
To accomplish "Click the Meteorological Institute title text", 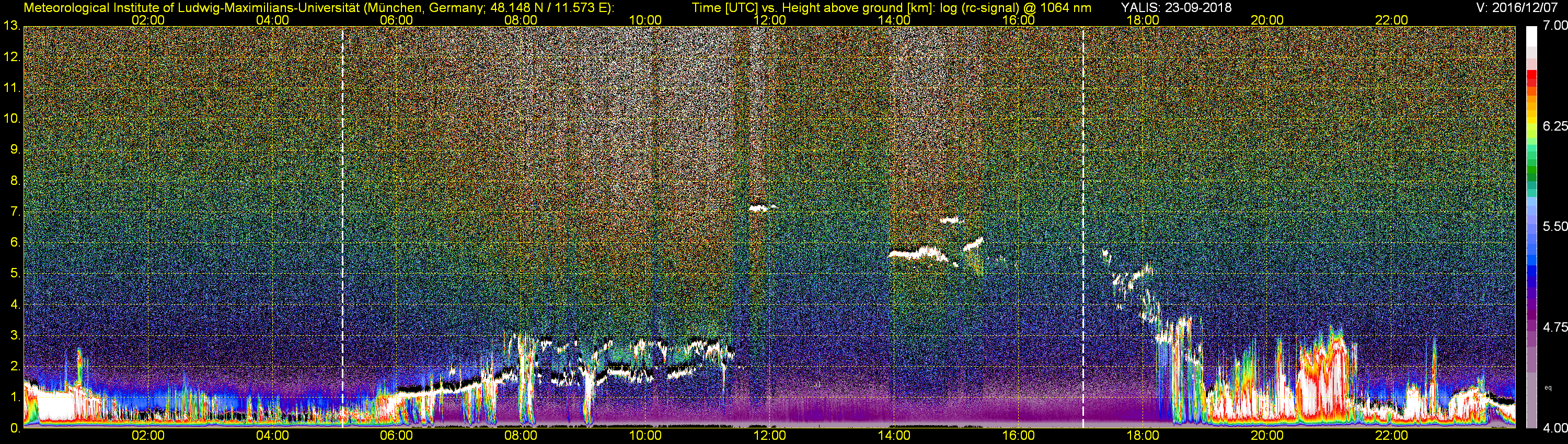I will pyautogui.click(x=319, y=7).
